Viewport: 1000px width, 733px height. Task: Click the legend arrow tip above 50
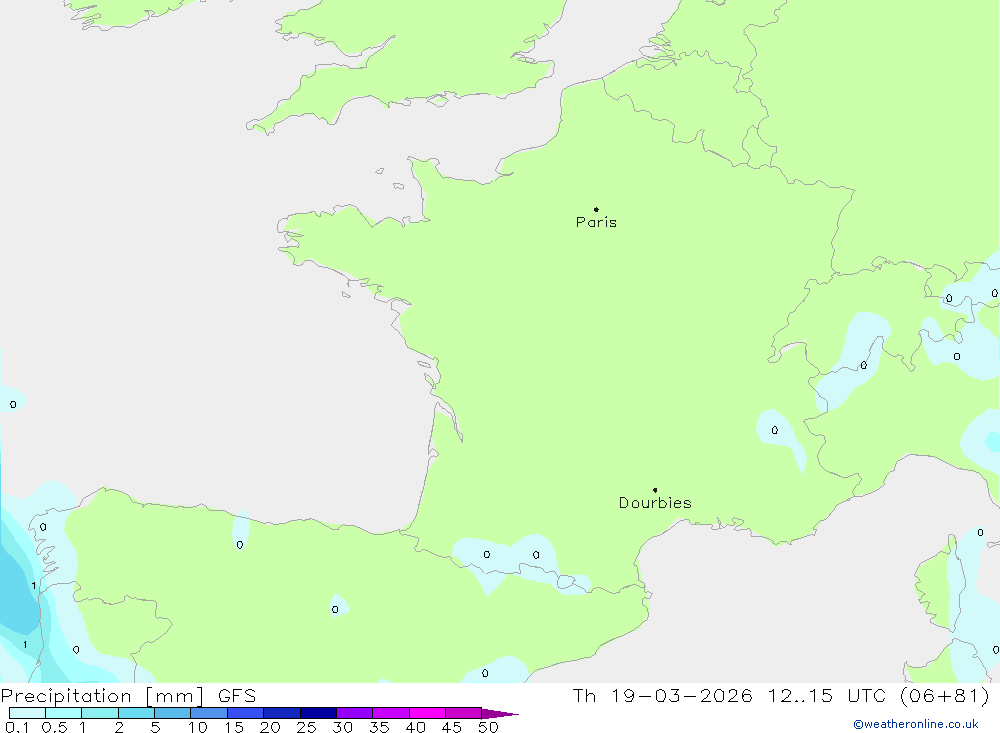pos(500,713)
